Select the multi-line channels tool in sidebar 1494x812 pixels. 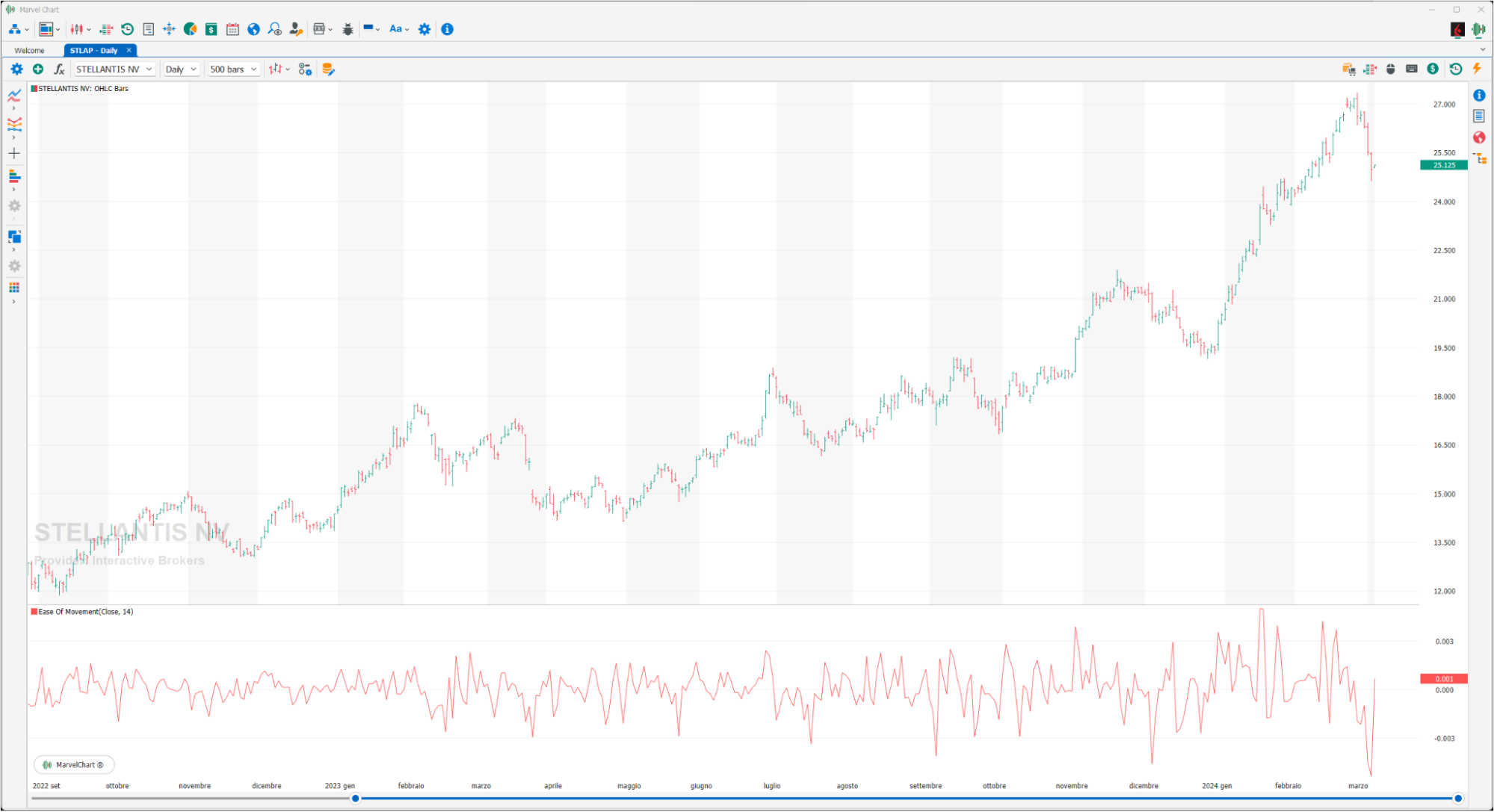pyautogui.click(x=14, y=124)
